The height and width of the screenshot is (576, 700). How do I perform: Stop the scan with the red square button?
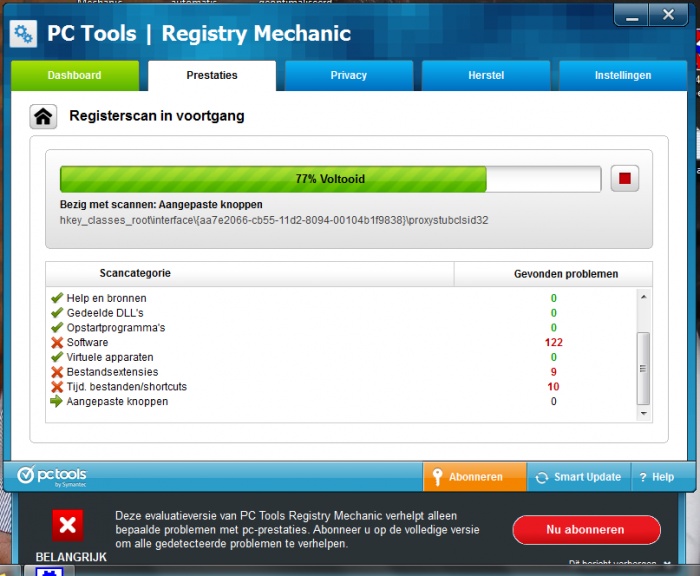point(625,179)
